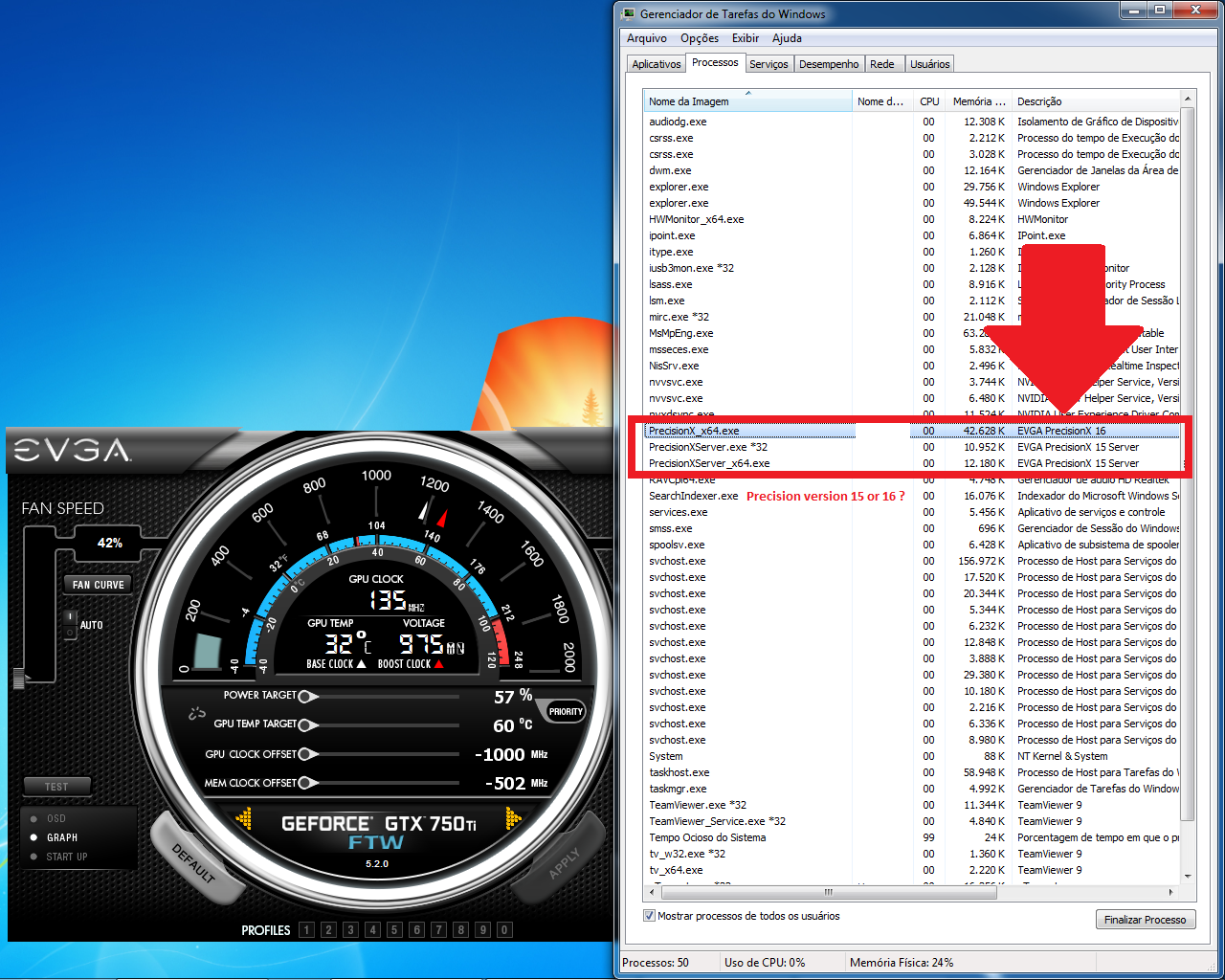Sort processes by CPU column header

[x=928, y=101]
